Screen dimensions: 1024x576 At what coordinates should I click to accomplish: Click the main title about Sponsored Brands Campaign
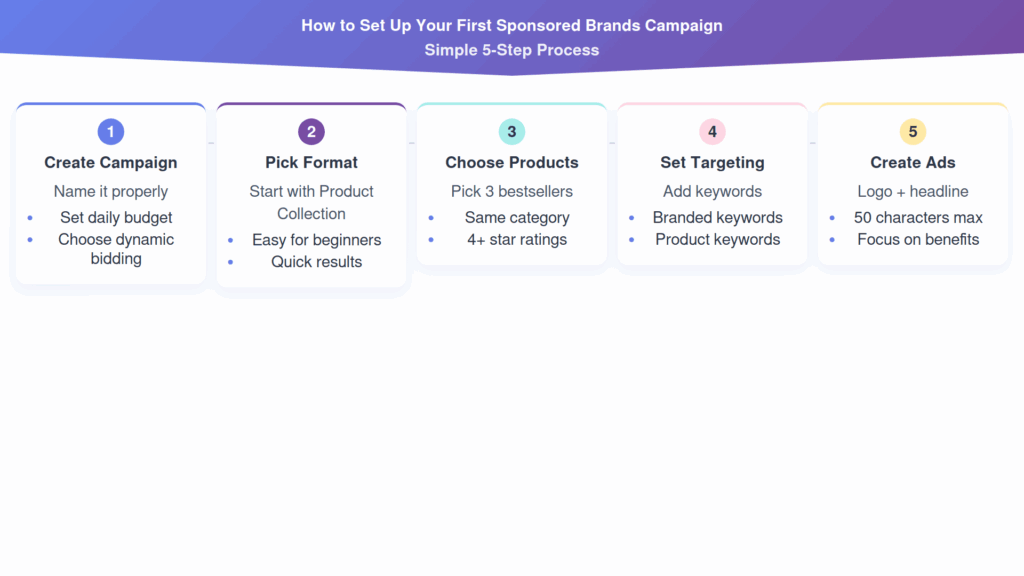[512, 25]
